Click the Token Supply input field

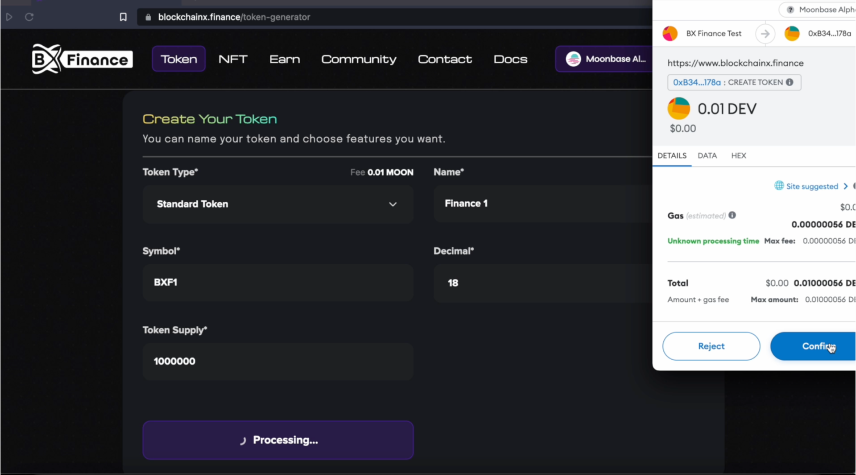point(278,361)
